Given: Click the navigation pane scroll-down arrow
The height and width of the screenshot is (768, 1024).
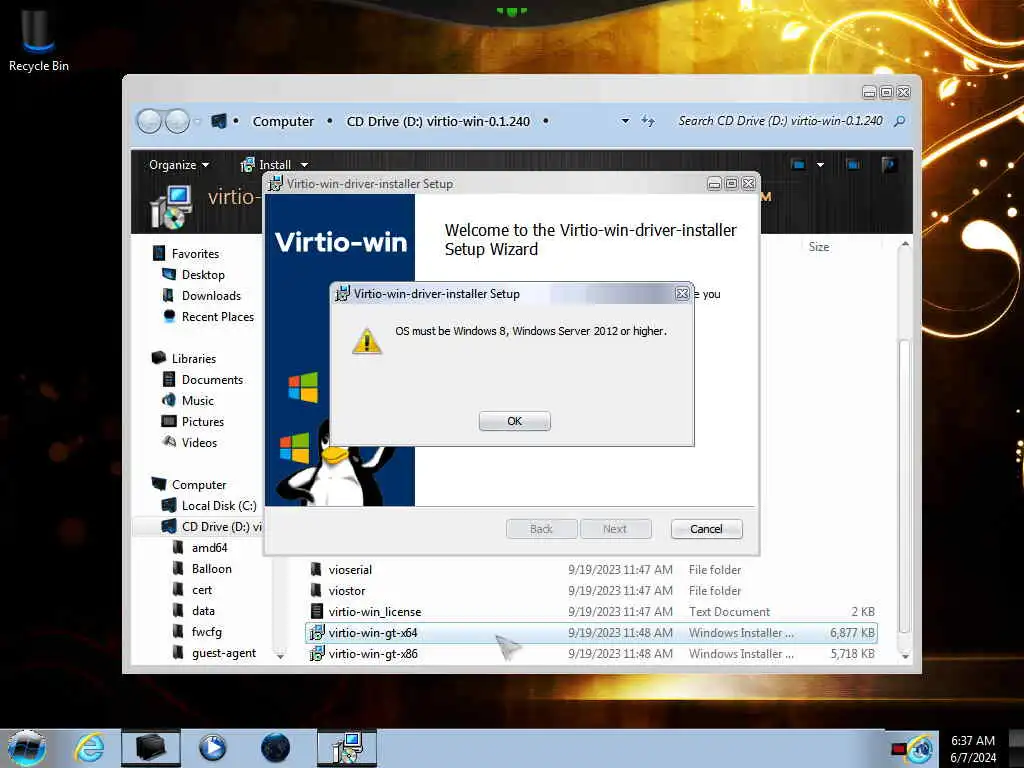Looking at the screenshot, I should coord(280,655).
